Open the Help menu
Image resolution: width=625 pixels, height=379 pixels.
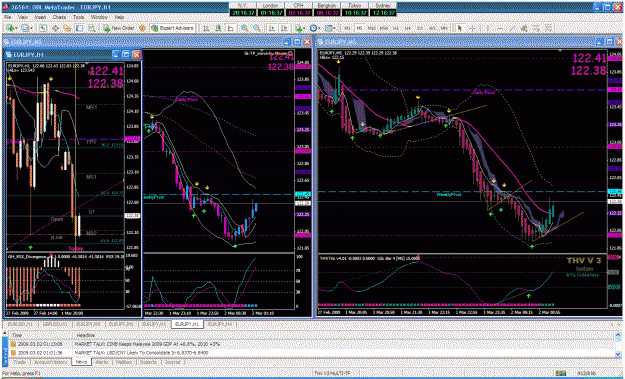(119, 18)
